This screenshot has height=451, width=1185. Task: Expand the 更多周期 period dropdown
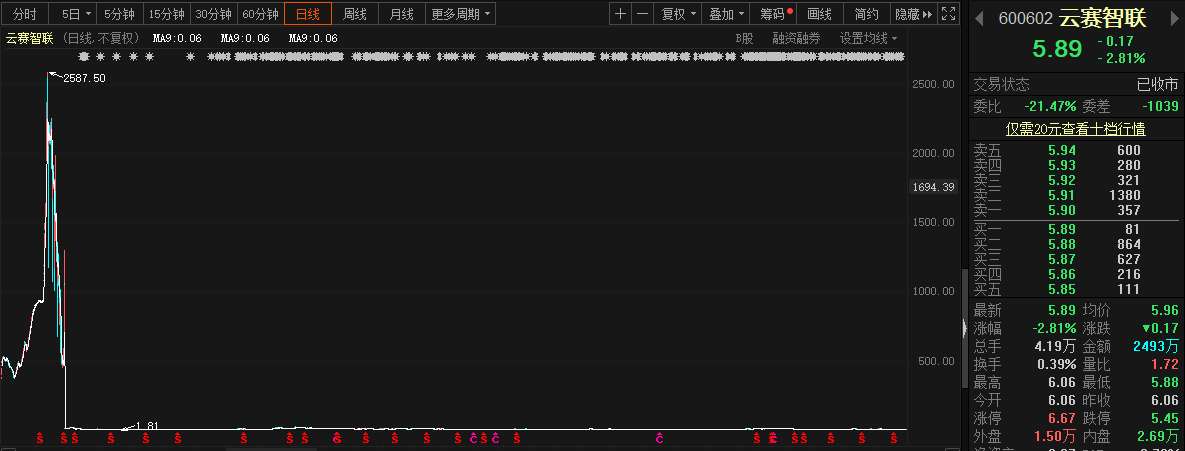pos(460,14)
